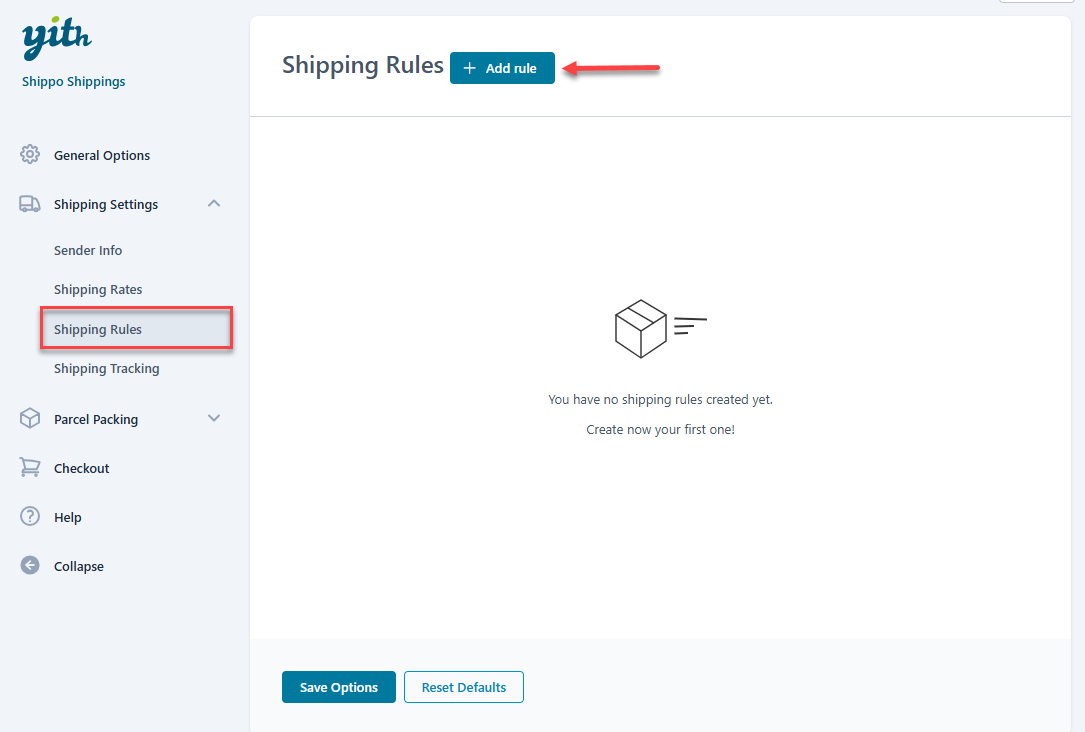
Task: Select the General Options gear icon
Action: (30, 155)
